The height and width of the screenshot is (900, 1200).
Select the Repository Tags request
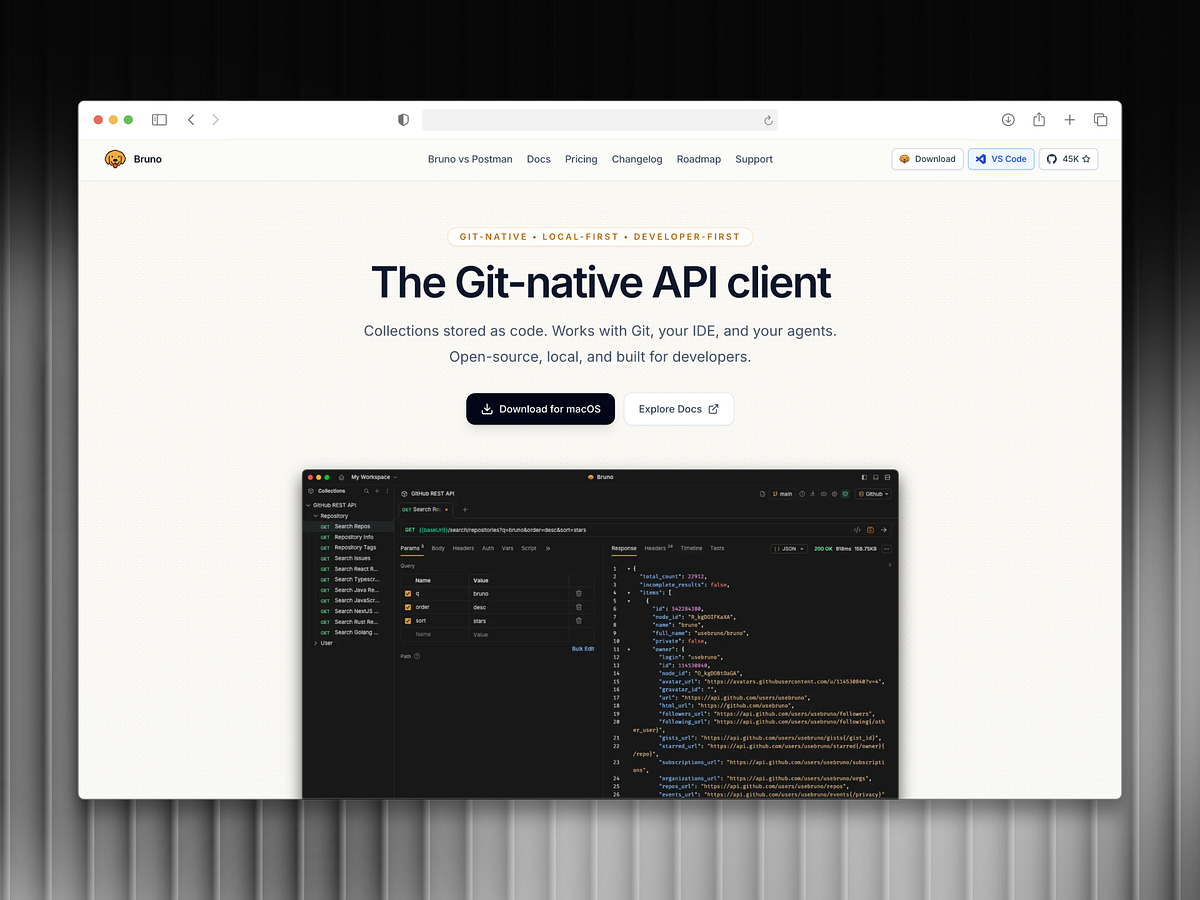click(355, 548)
